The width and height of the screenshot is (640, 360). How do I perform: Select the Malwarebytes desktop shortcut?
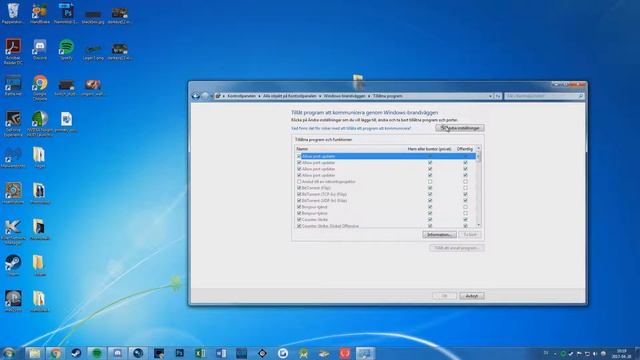13,158
